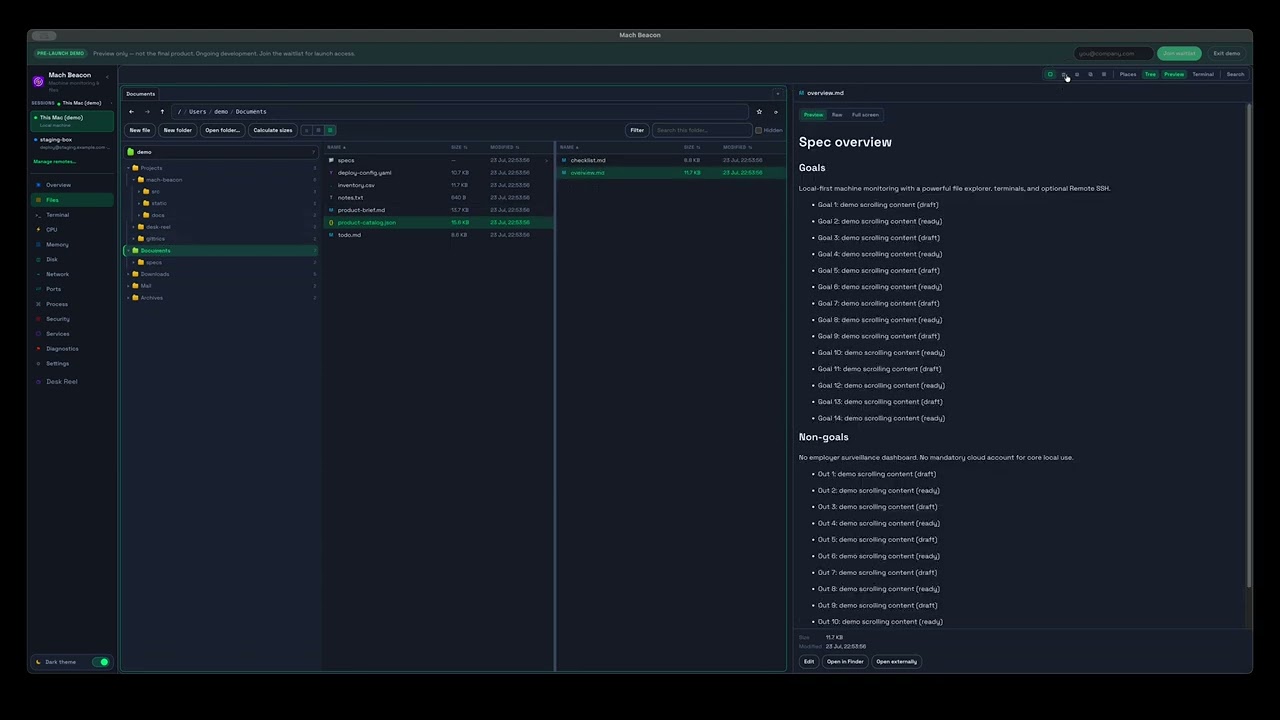Click the Calculate sizes button
The image size is (1280, 720).
(x=273, y=130)
